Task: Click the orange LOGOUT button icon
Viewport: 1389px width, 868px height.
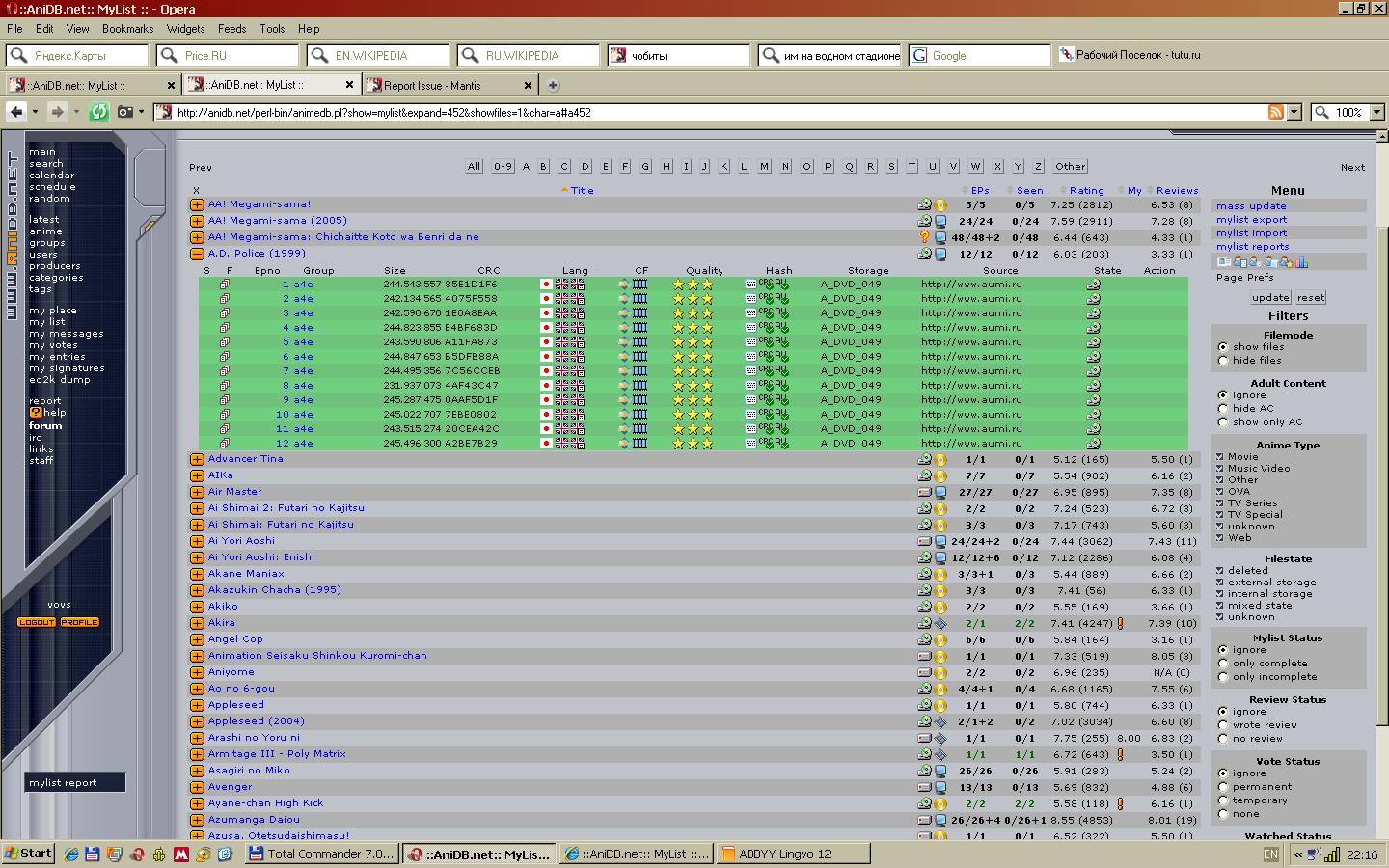Action: [x=37, y=622]
